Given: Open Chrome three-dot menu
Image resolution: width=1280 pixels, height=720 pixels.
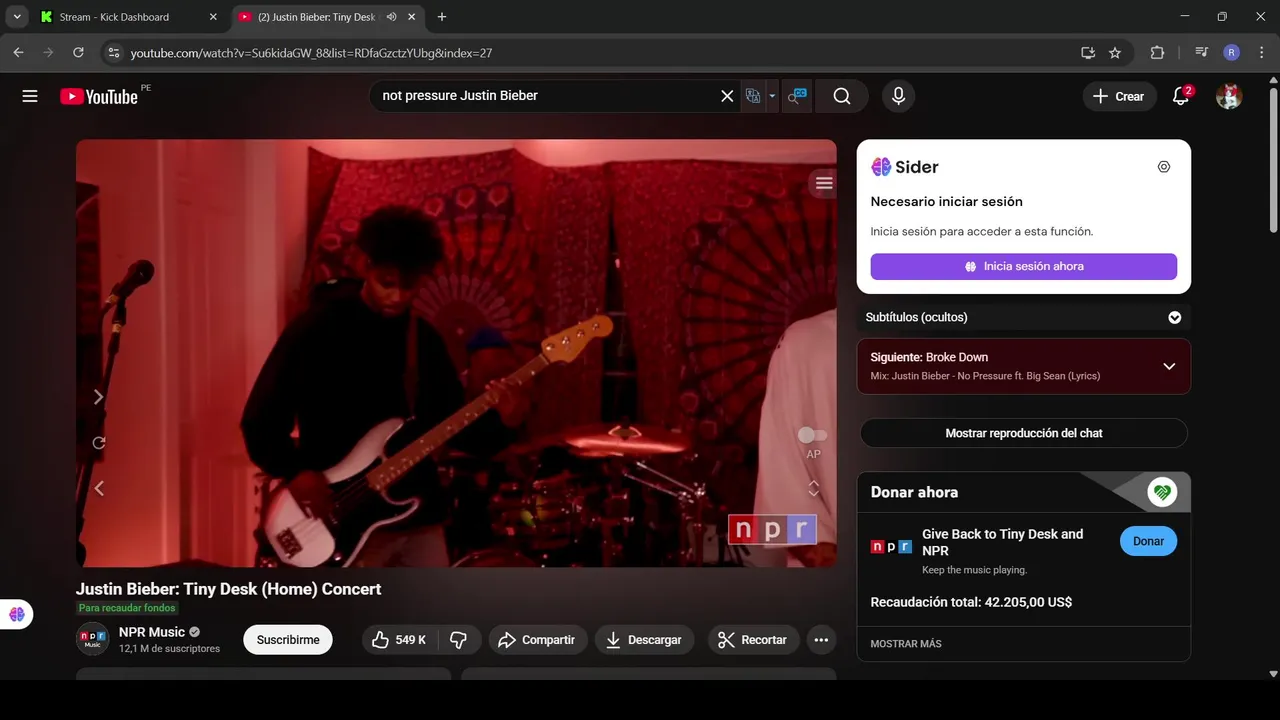Looking at the screenshot, I should point(1261,53).
